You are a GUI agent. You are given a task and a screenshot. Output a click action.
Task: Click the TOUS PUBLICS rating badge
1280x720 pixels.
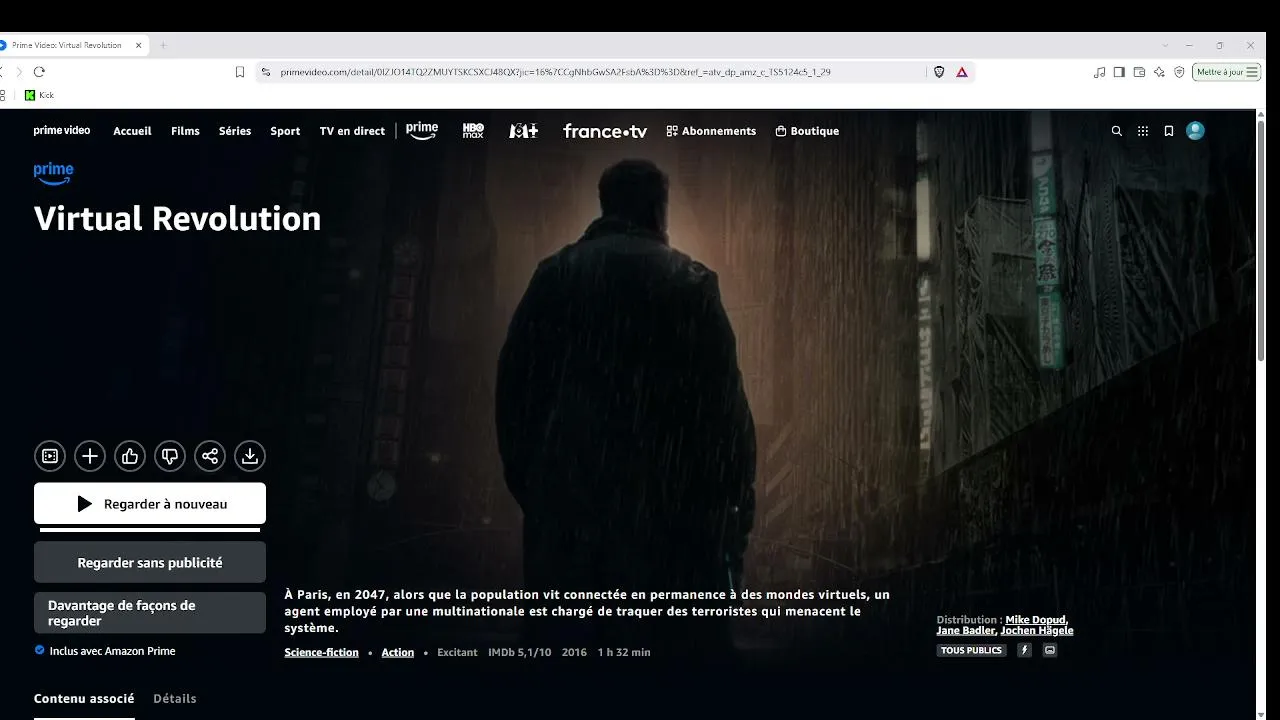point(971,650)
